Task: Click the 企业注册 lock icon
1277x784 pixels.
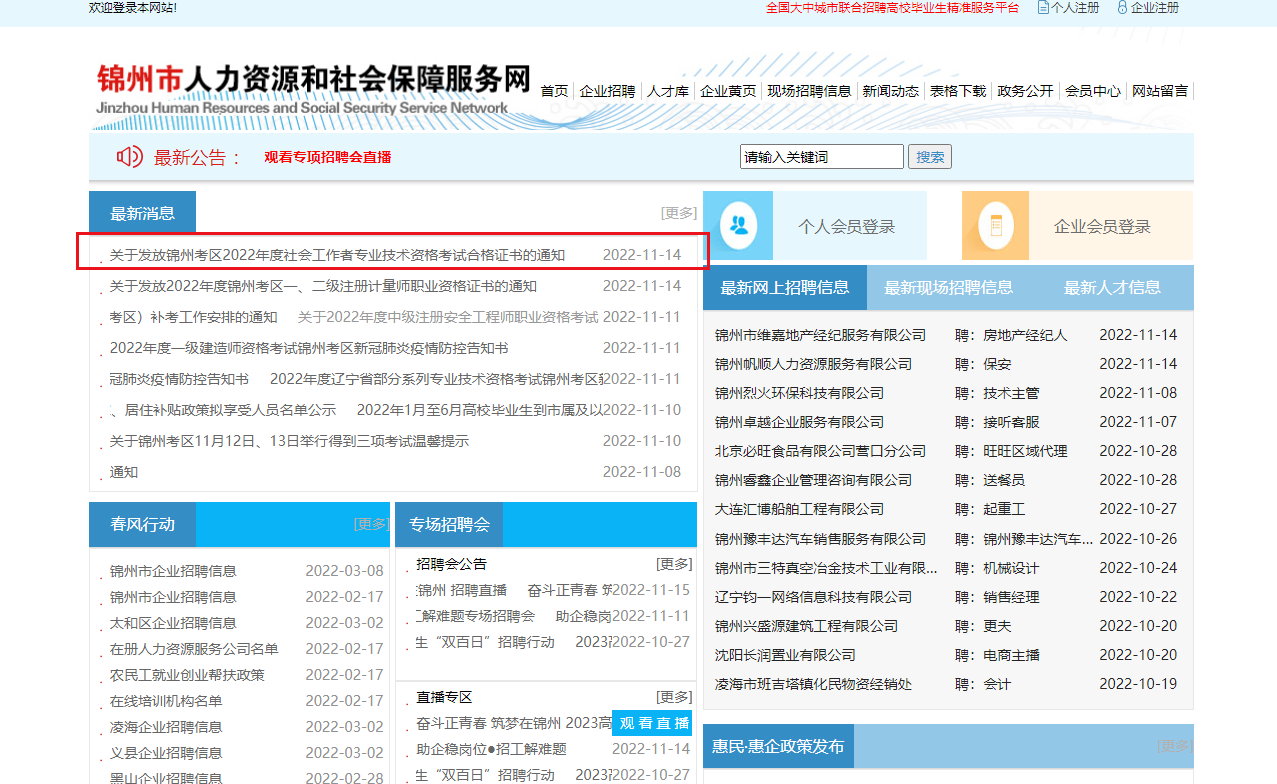Action: click(x=1122, y=8)
